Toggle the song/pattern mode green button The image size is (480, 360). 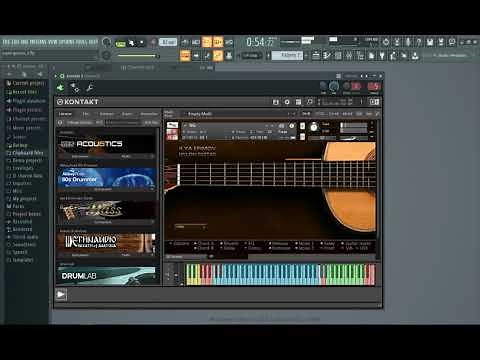pyautogui.click(x=120, y=43)
